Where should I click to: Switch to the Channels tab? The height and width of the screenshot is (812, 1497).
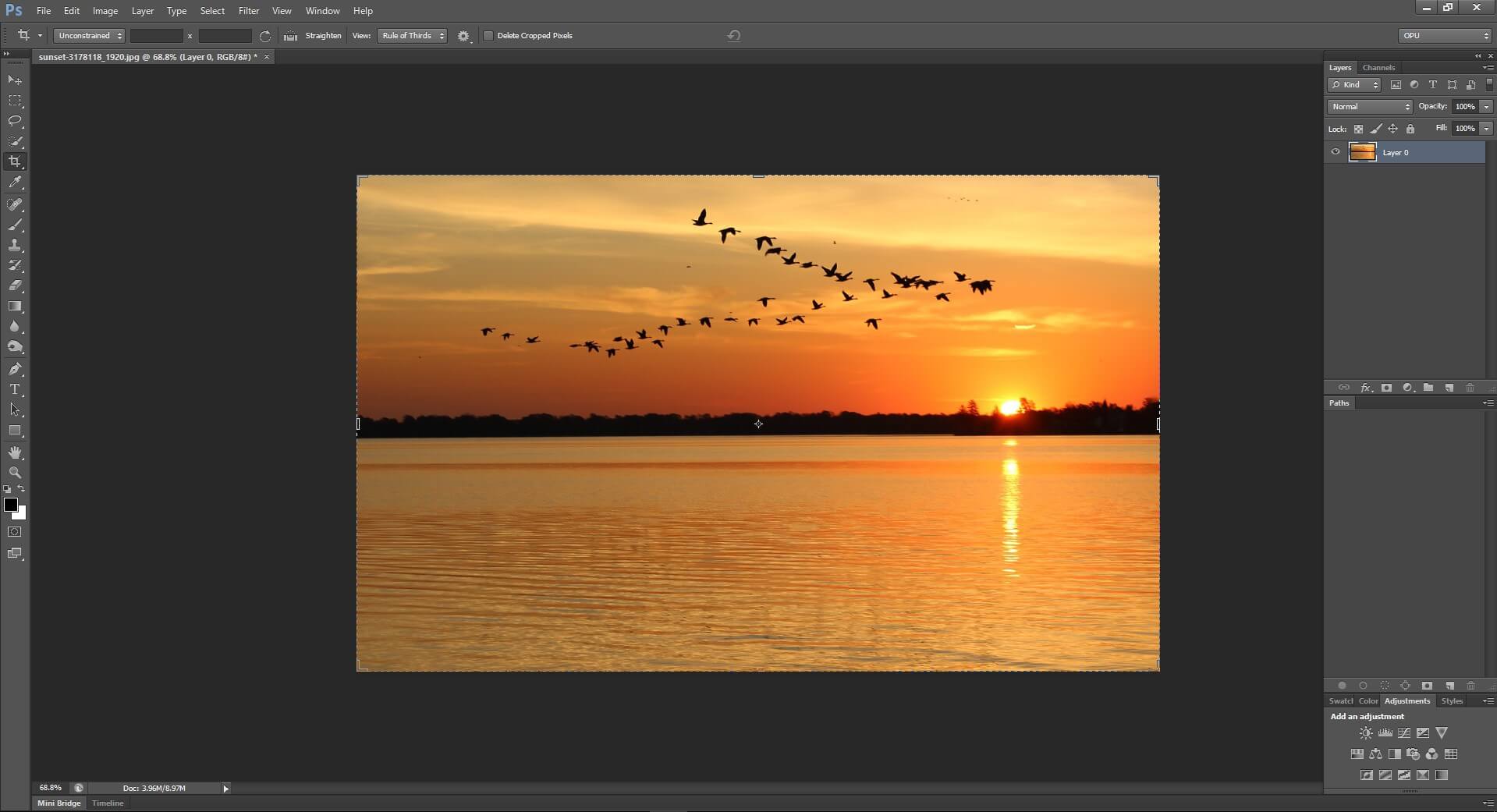pyautogui.click(x=1378, y=68)
